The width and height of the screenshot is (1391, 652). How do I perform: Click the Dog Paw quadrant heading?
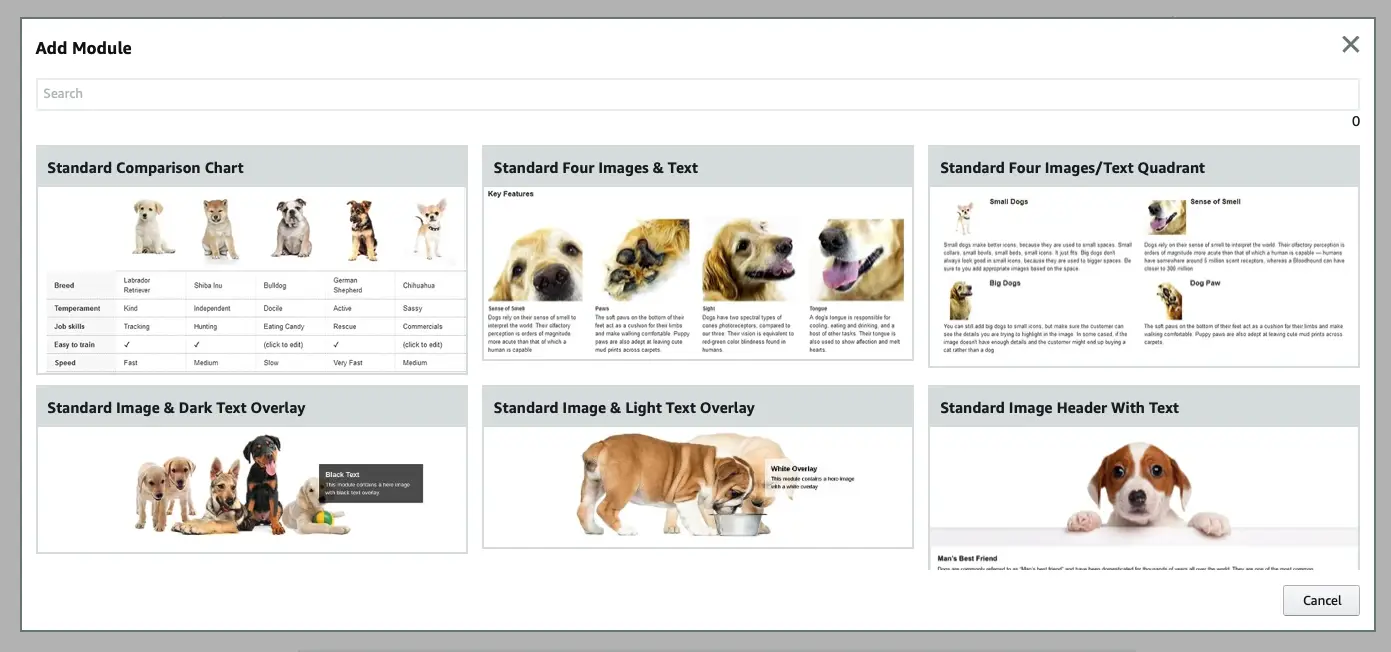[x=1206, y=283]
